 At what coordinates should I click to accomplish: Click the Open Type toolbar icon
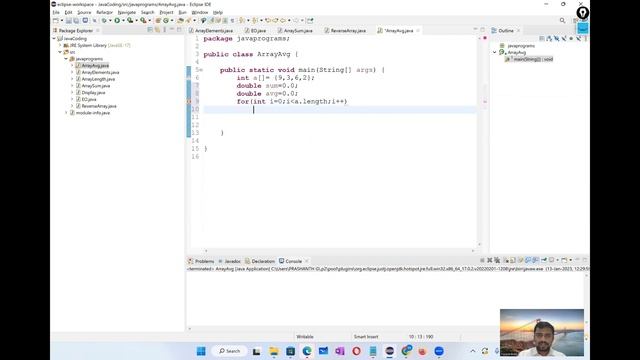coord(181,20)
